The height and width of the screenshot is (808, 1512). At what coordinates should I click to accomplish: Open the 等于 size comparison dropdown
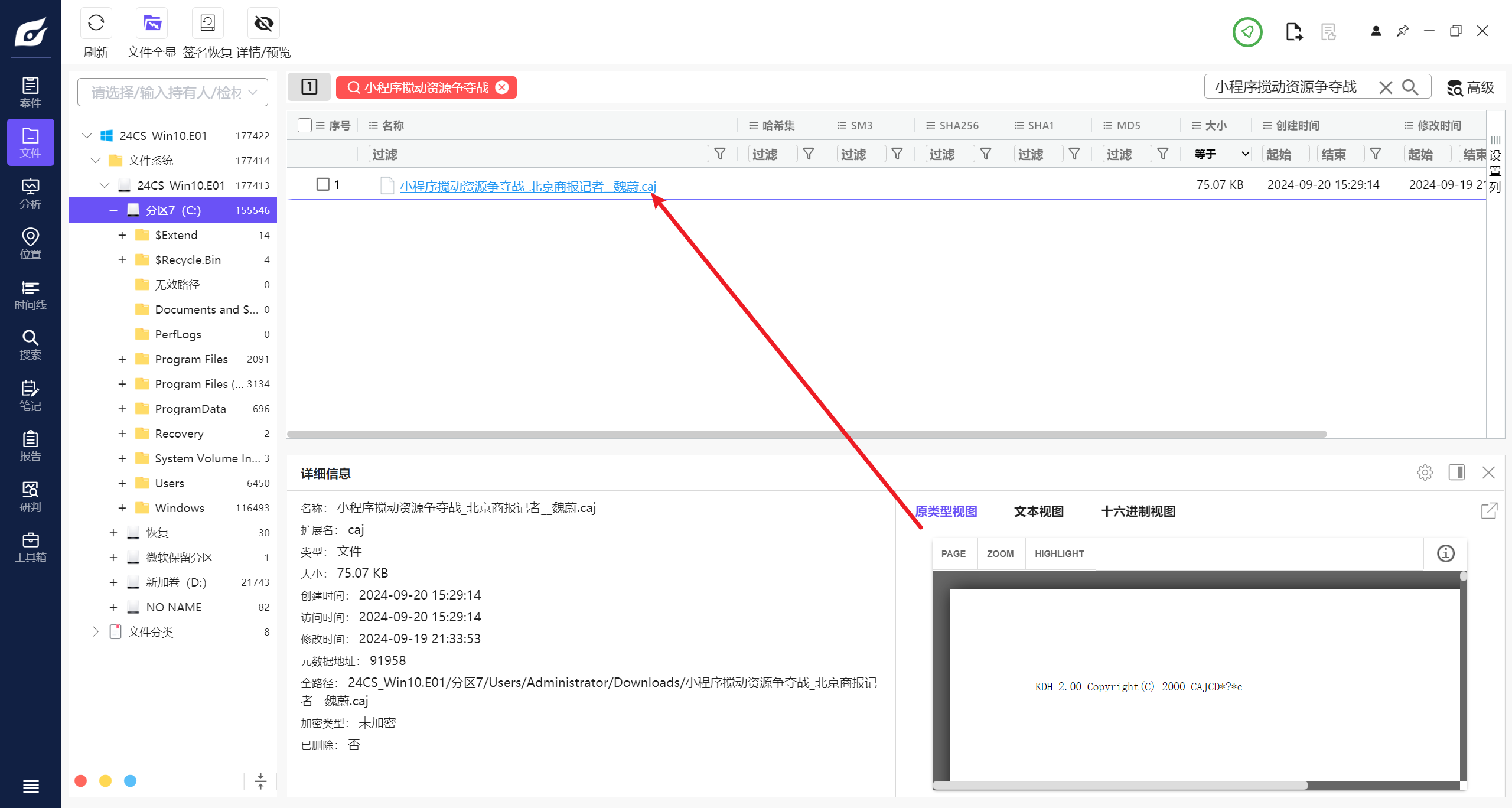1221,154
